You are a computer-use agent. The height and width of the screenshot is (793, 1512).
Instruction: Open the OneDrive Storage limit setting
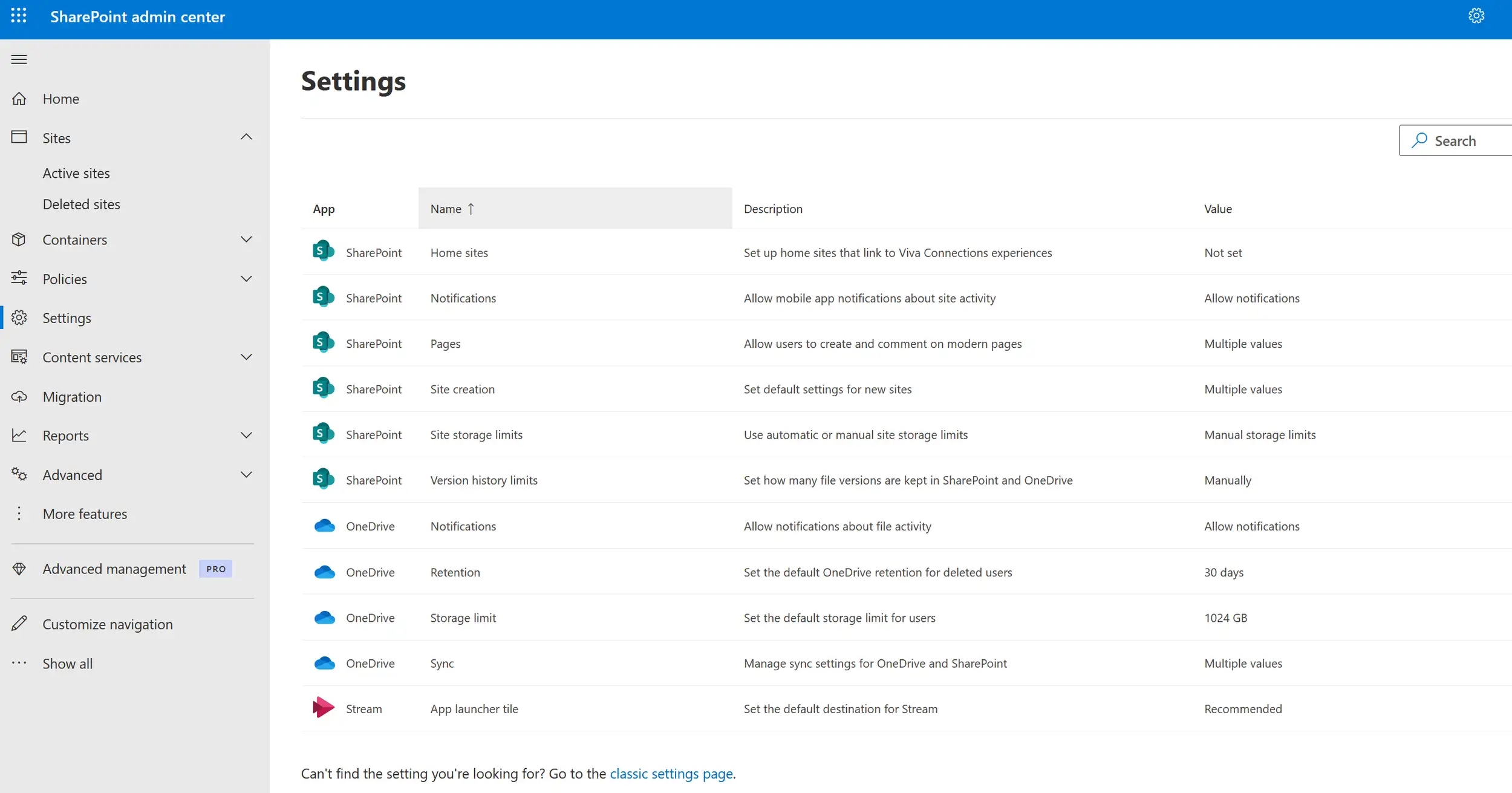[463, 618]
